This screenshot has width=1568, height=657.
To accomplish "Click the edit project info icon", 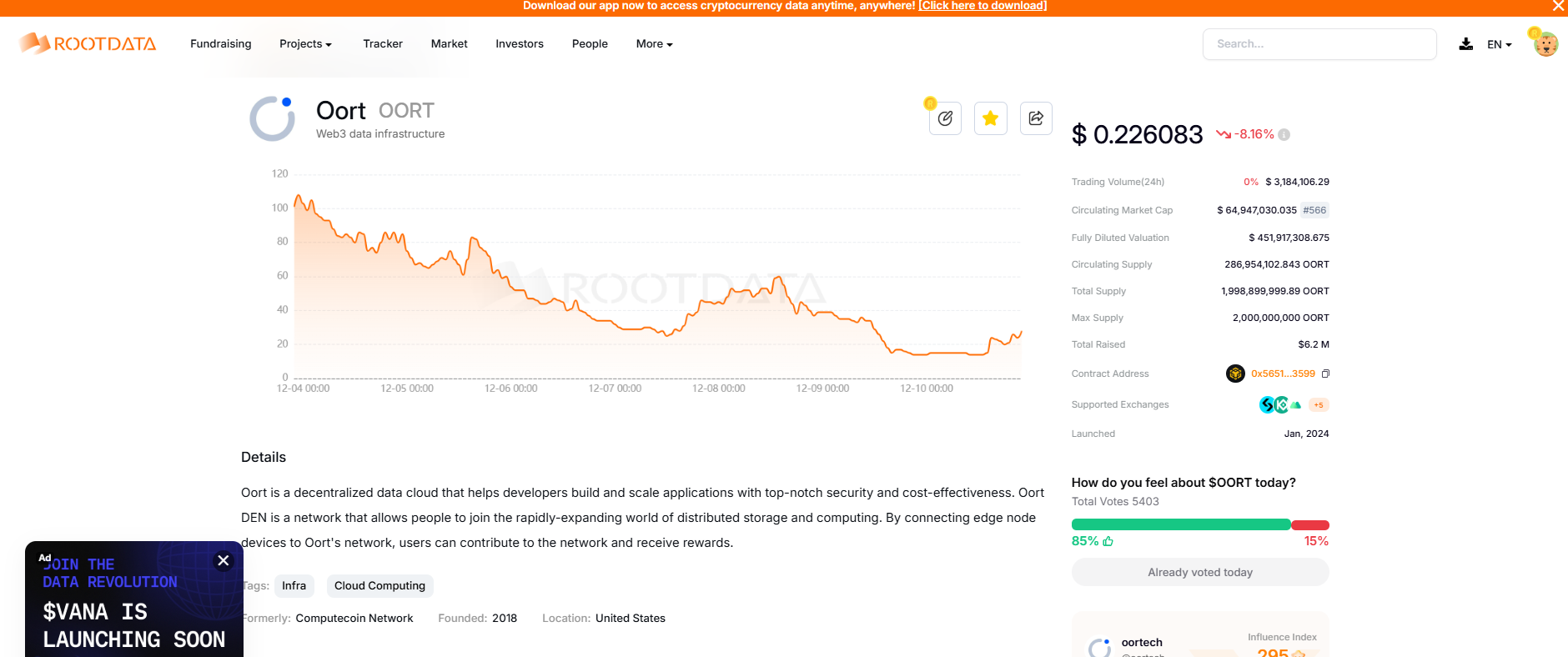I will tap(945, 118).
